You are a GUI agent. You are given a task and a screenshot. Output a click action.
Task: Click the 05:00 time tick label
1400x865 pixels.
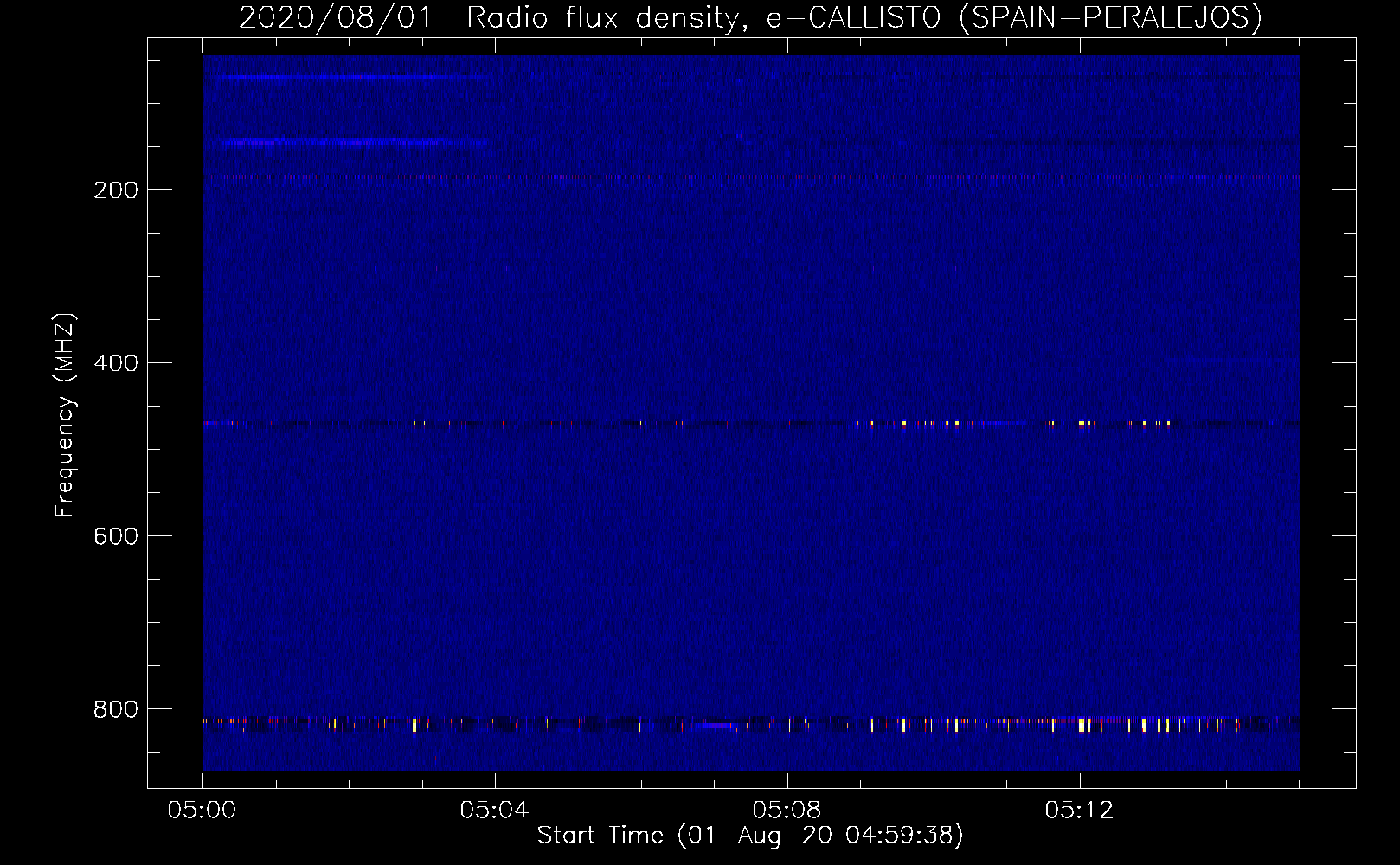click(202, 811)
